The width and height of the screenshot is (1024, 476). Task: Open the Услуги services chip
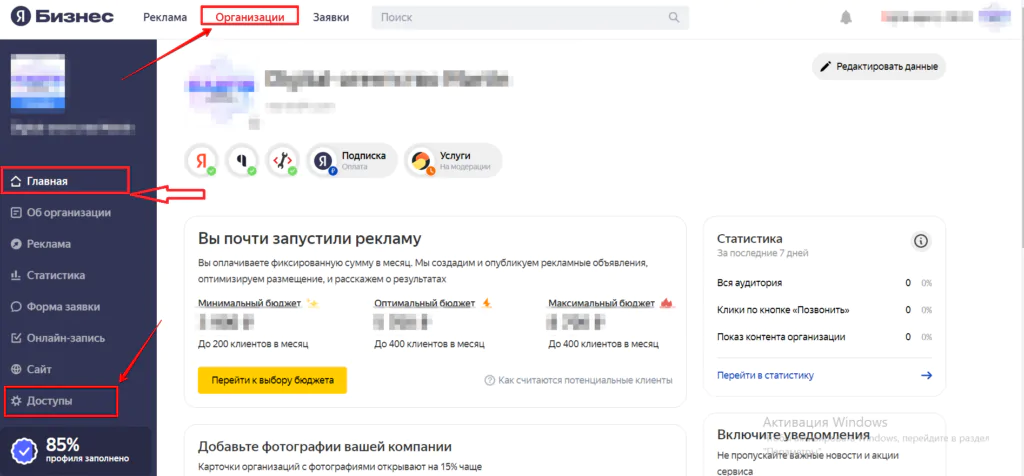453,161
